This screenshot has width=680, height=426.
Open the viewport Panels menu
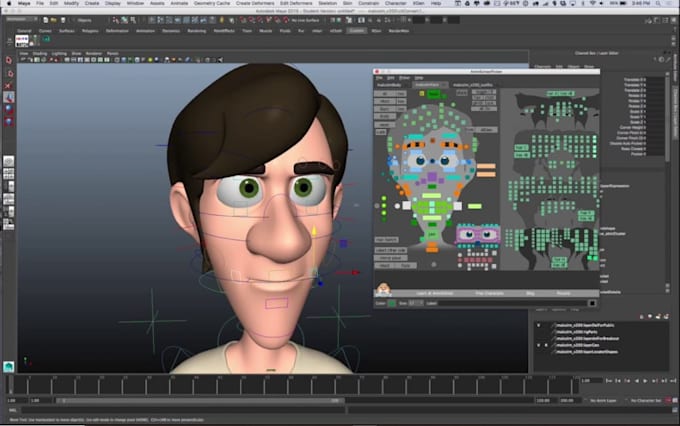point(112,53)
